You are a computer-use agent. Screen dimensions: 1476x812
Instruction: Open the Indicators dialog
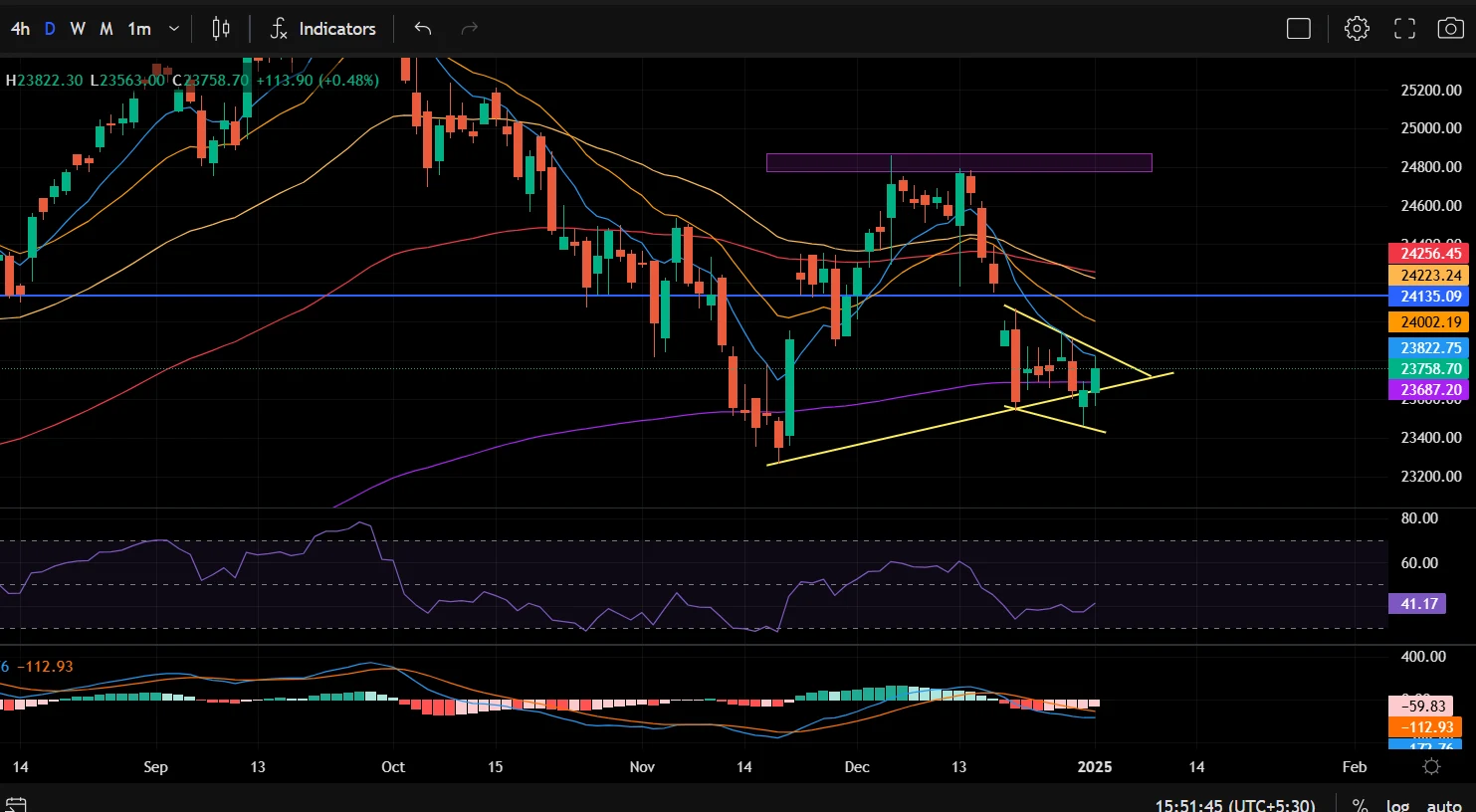pyautogui.click(x=323, y=29)
